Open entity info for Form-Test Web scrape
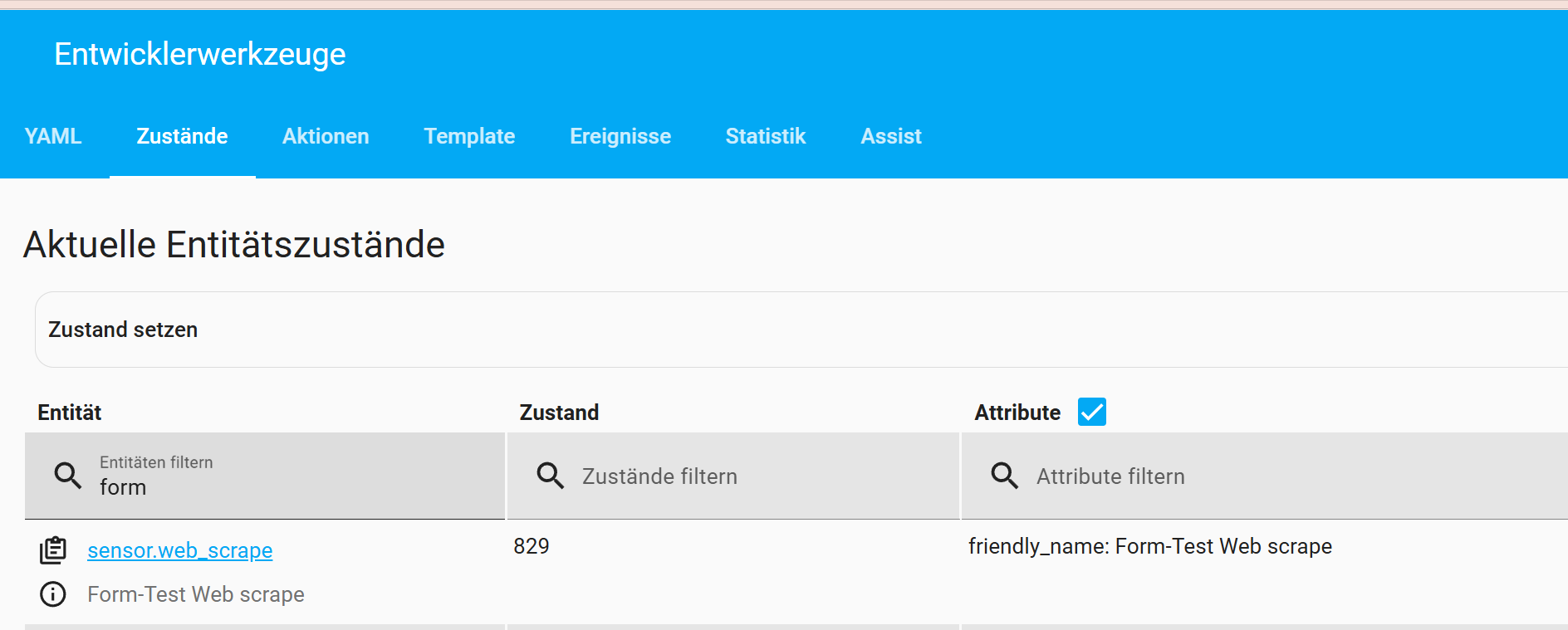Screen dimensions: 1568x630 pos(53,594)
